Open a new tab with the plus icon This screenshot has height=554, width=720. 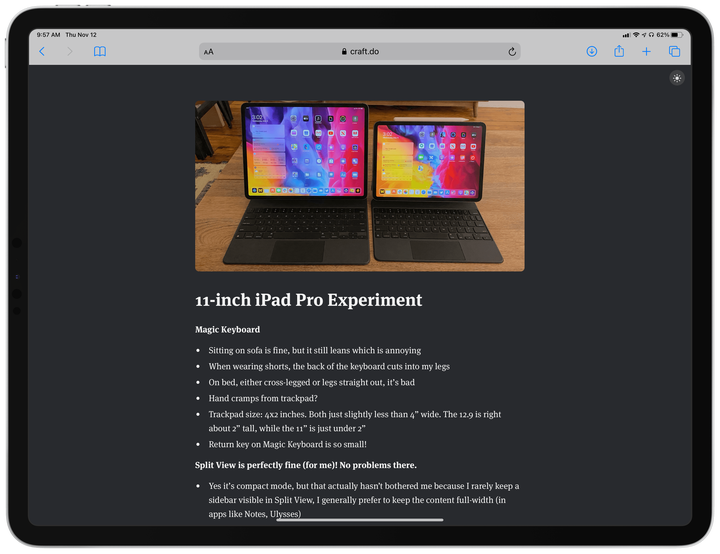click(x=646, y=51)
